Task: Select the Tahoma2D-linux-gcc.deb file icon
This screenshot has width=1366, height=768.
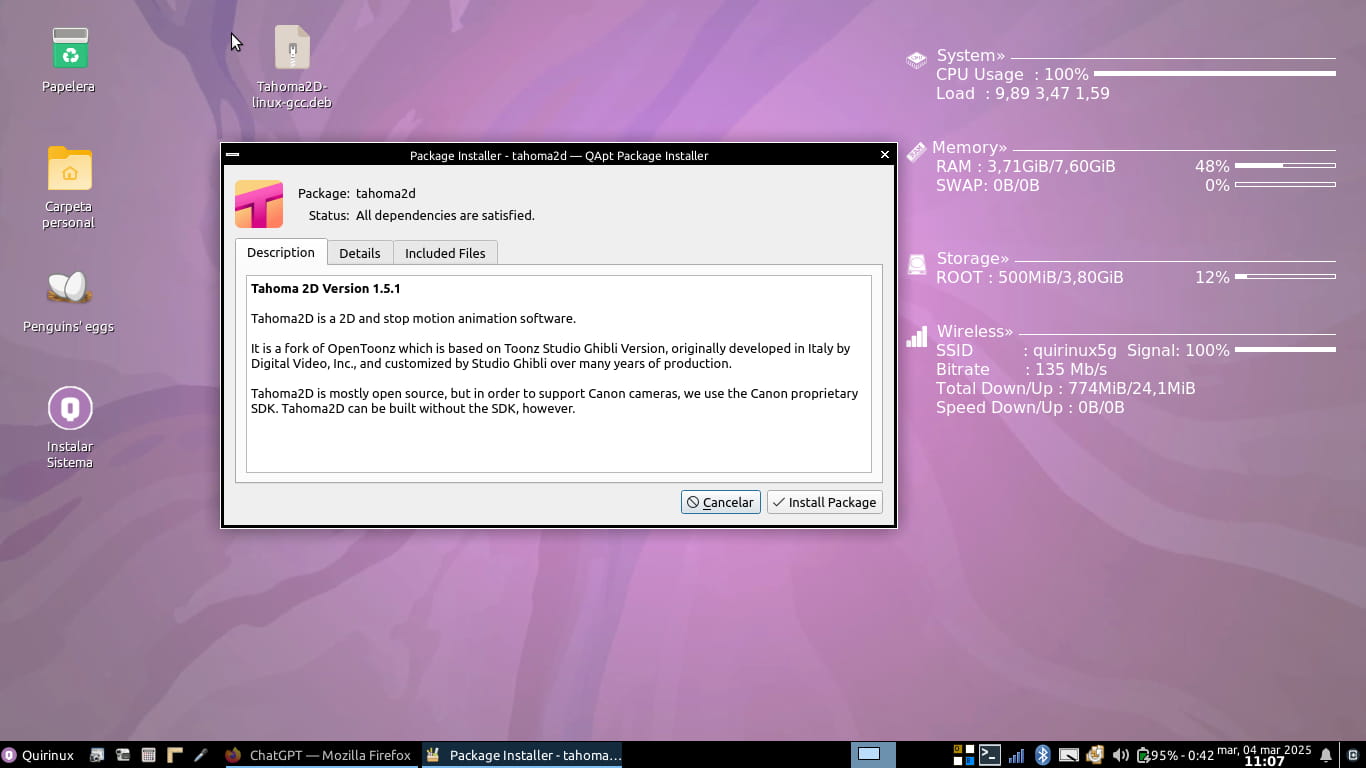Action: 292,48
